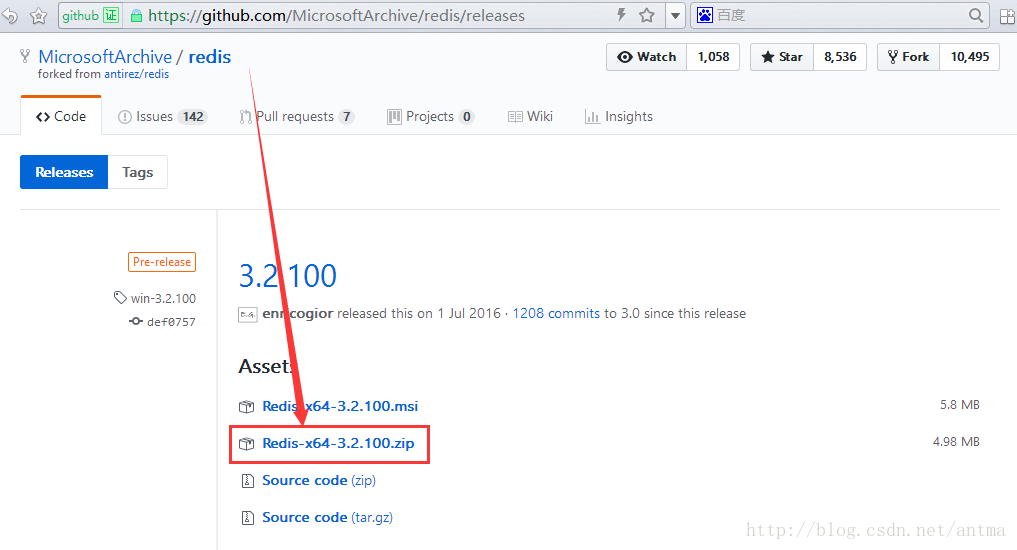Open the 1208 commits link
The image size is (1017, 550).
[x=556, y=313]
